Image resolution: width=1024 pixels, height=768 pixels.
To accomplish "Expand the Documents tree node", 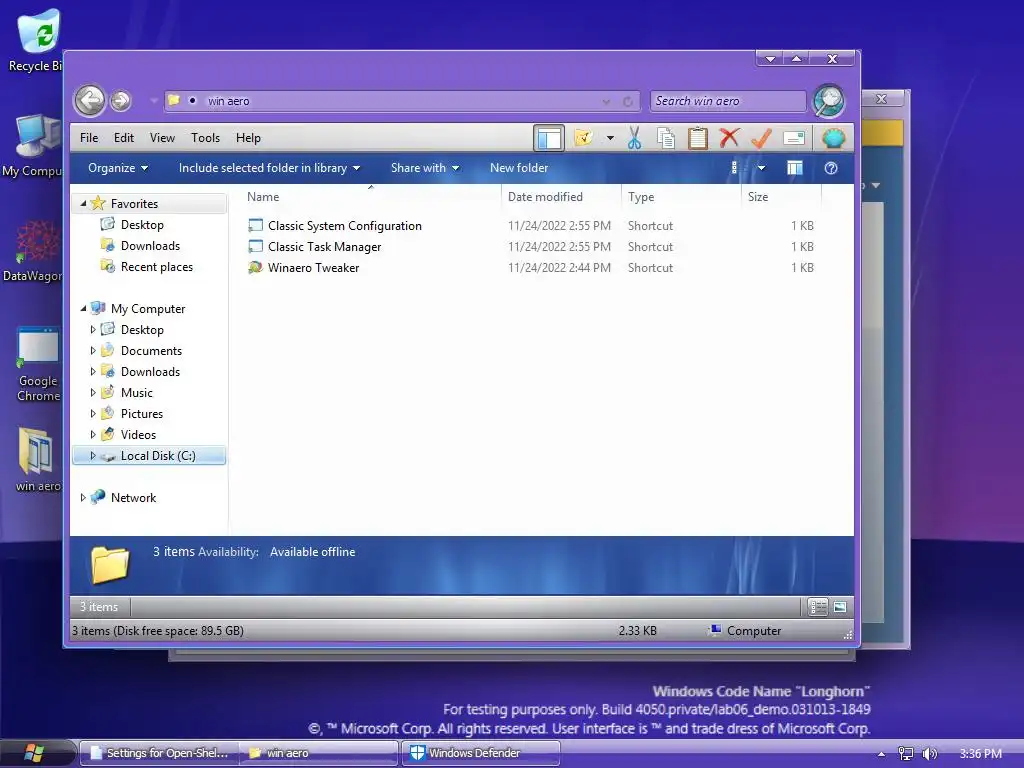I will (93, 351).
